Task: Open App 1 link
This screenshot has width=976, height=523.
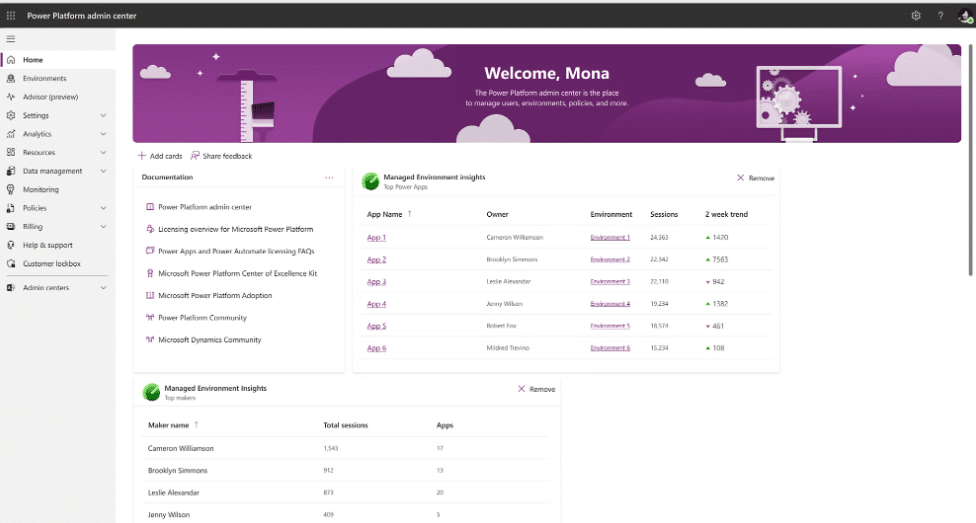Action: coord(377,237)
